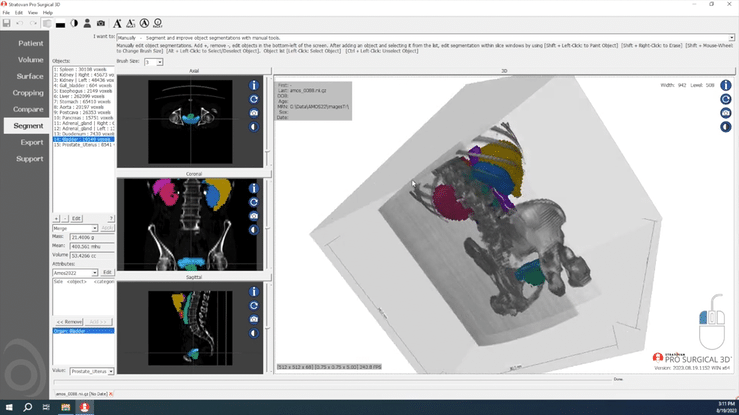739x415 pixels.
Task: Click the info icon on the Axial view
Action: tap(254, 86)
